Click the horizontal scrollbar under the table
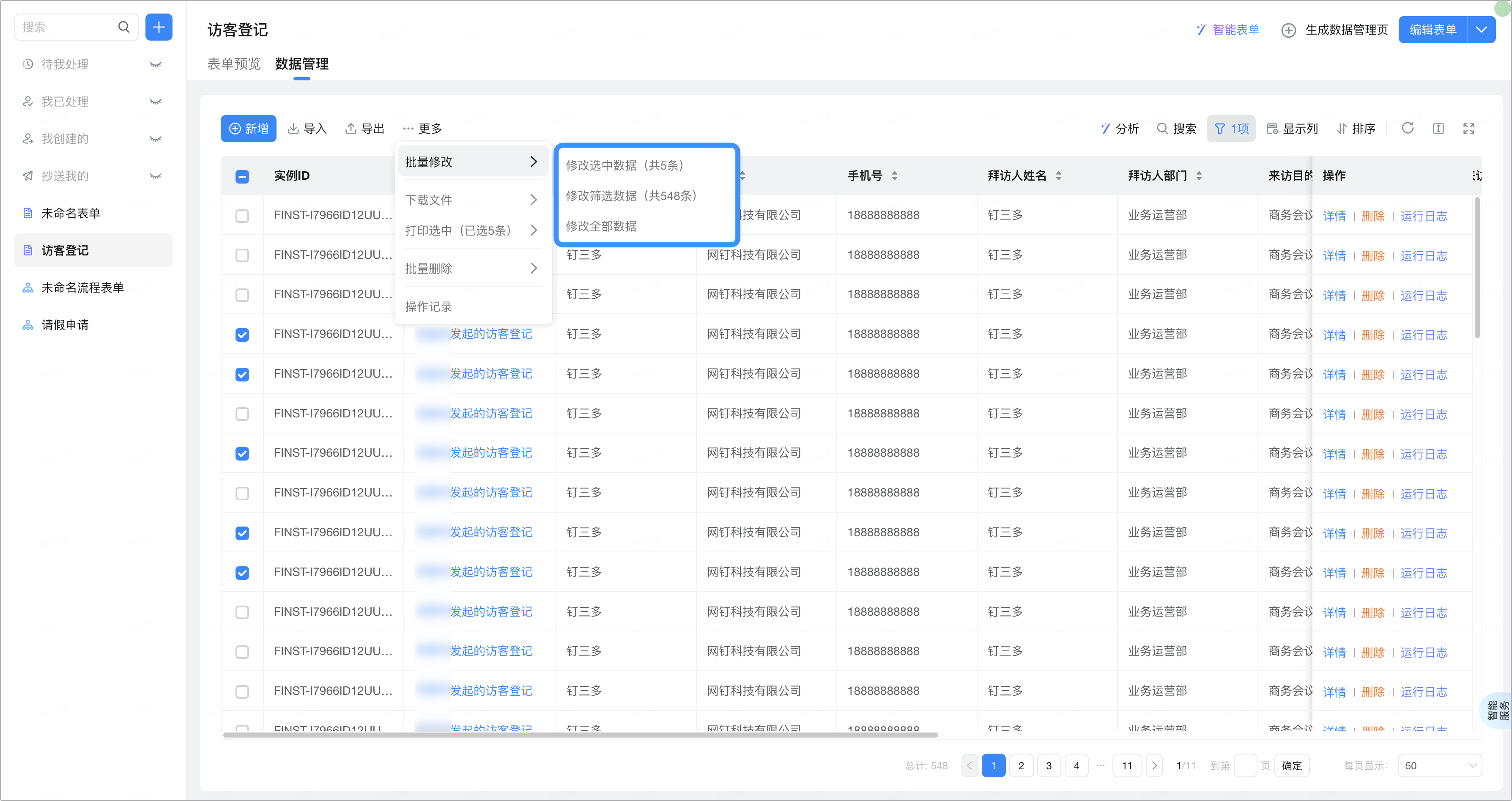The width and height of the screenshot is (1512, 801). click(x=580, y=734)
